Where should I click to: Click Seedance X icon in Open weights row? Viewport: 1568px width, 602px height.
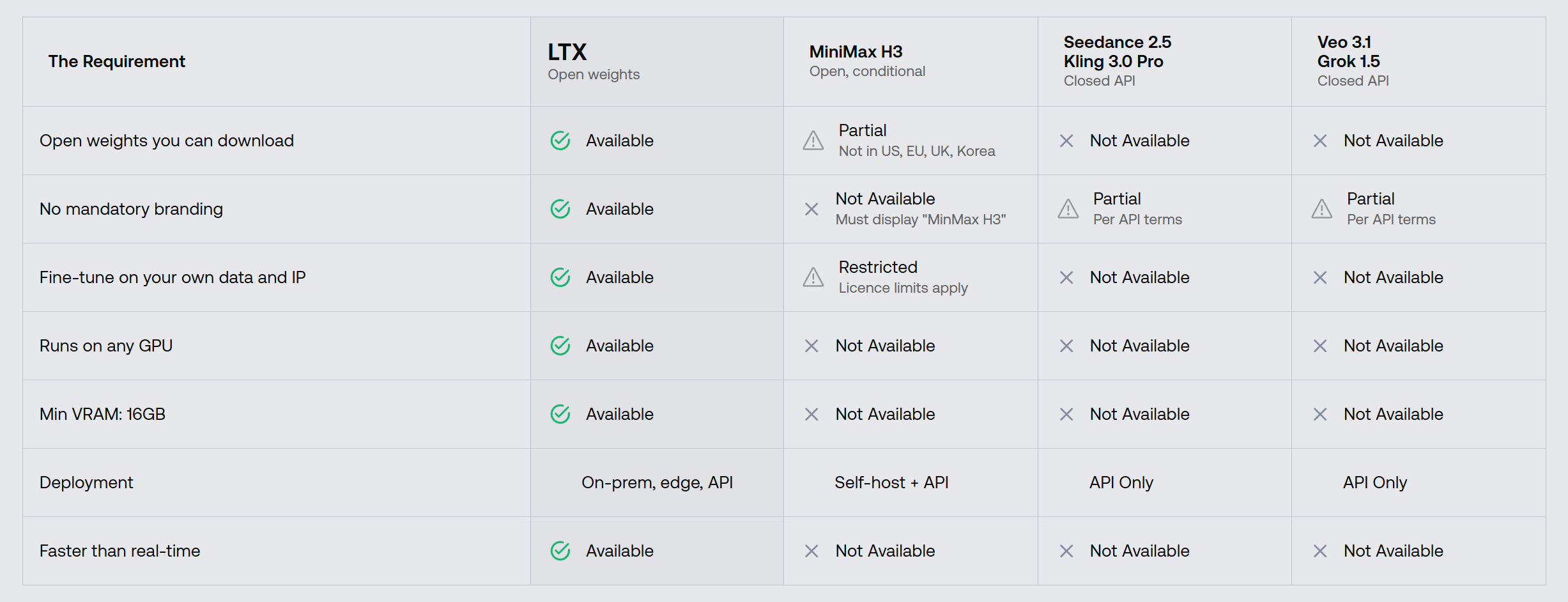[x=1066, y=141]
